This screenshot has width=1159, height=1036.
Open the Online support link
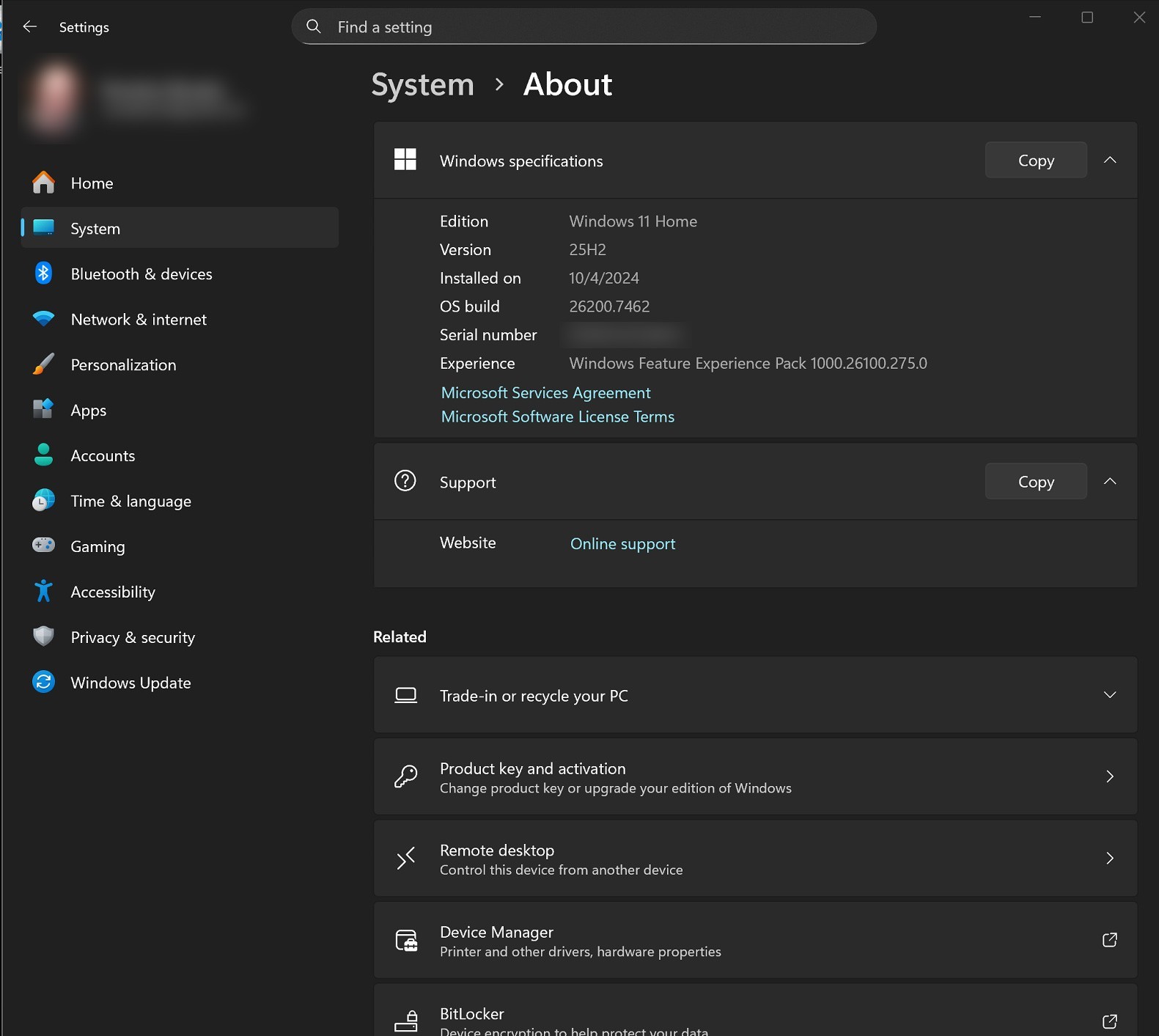[x=623, y=543]
